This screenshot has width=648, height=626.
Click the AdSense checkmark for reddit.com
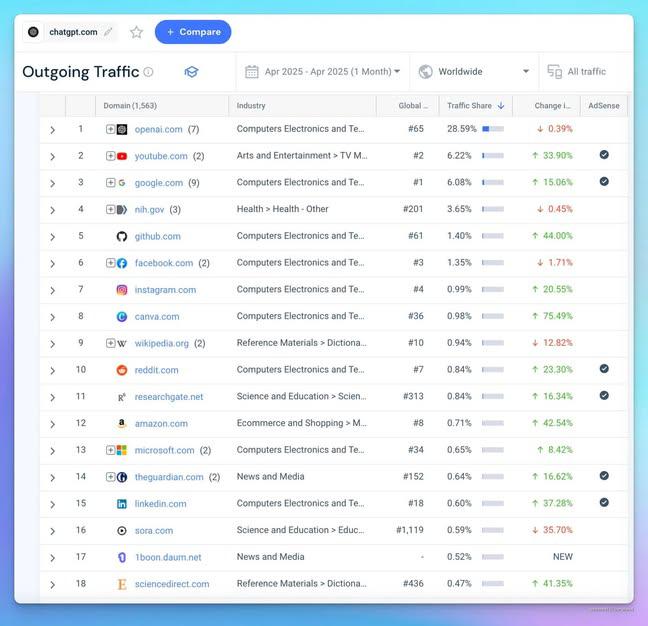[x=603, y=369]
